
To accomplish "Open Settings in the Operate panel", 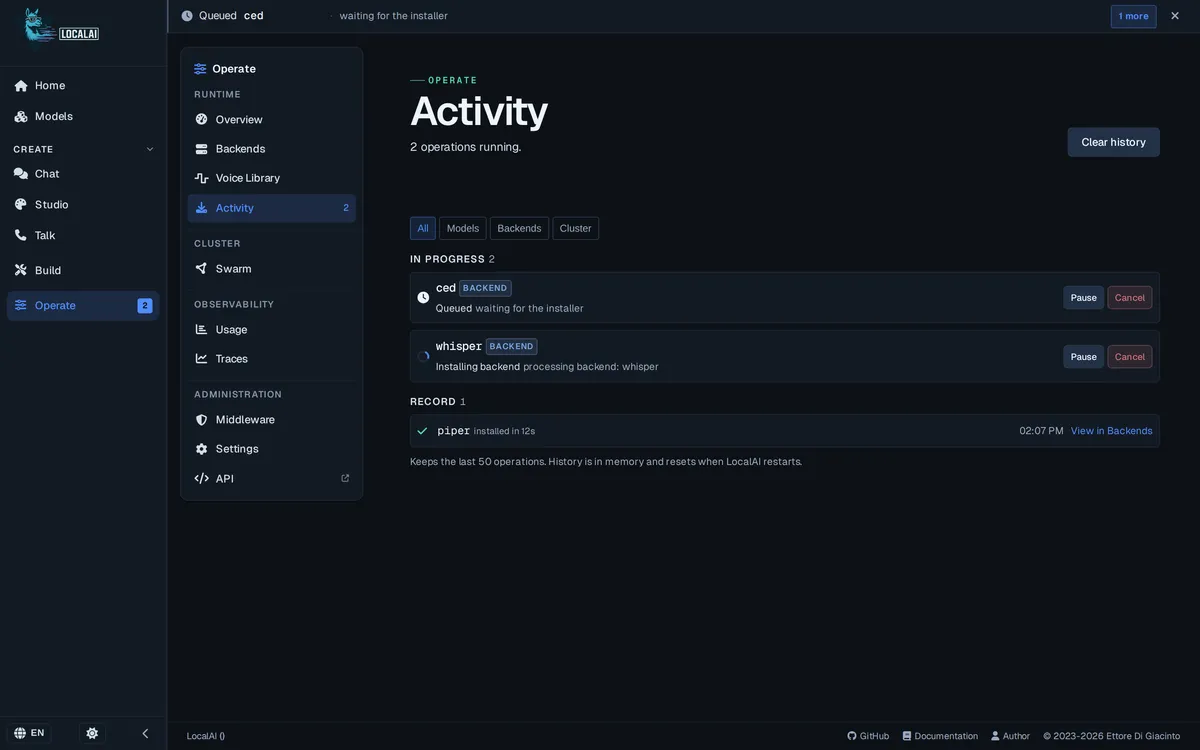I will pyautogui.click(x=271, y=448).
